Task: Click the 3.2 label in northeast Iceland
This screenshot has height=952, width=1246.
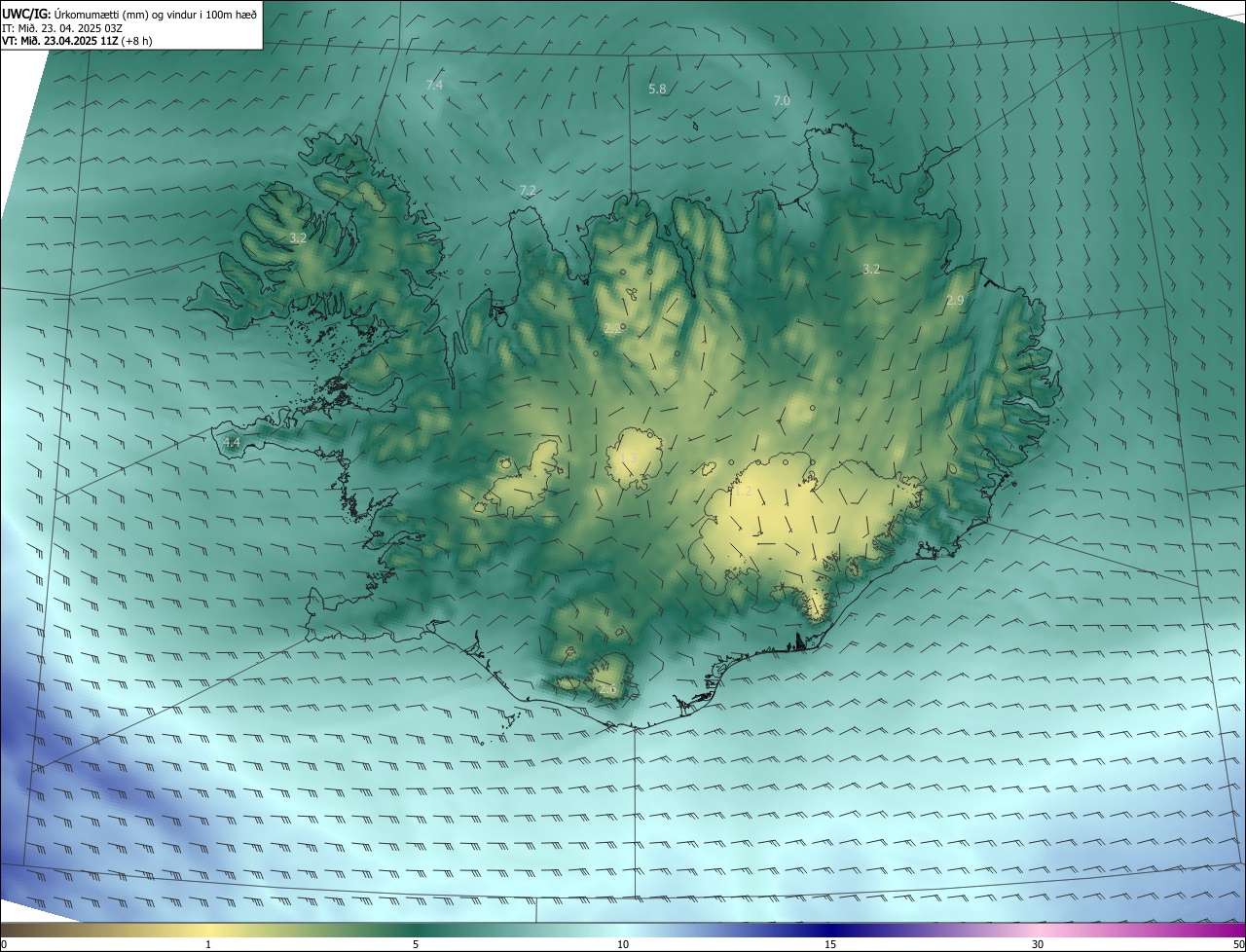Action: click(x=871, y=270)
